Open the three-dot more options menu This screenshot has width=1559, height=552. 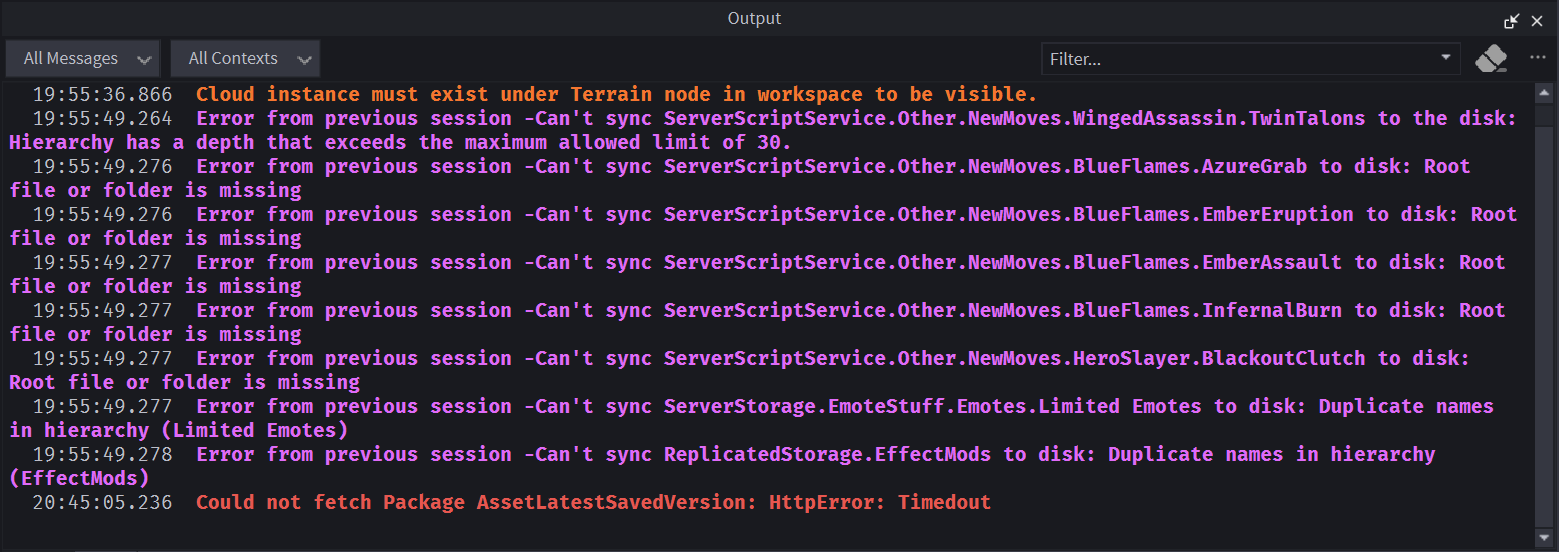tap(1538, 58)
